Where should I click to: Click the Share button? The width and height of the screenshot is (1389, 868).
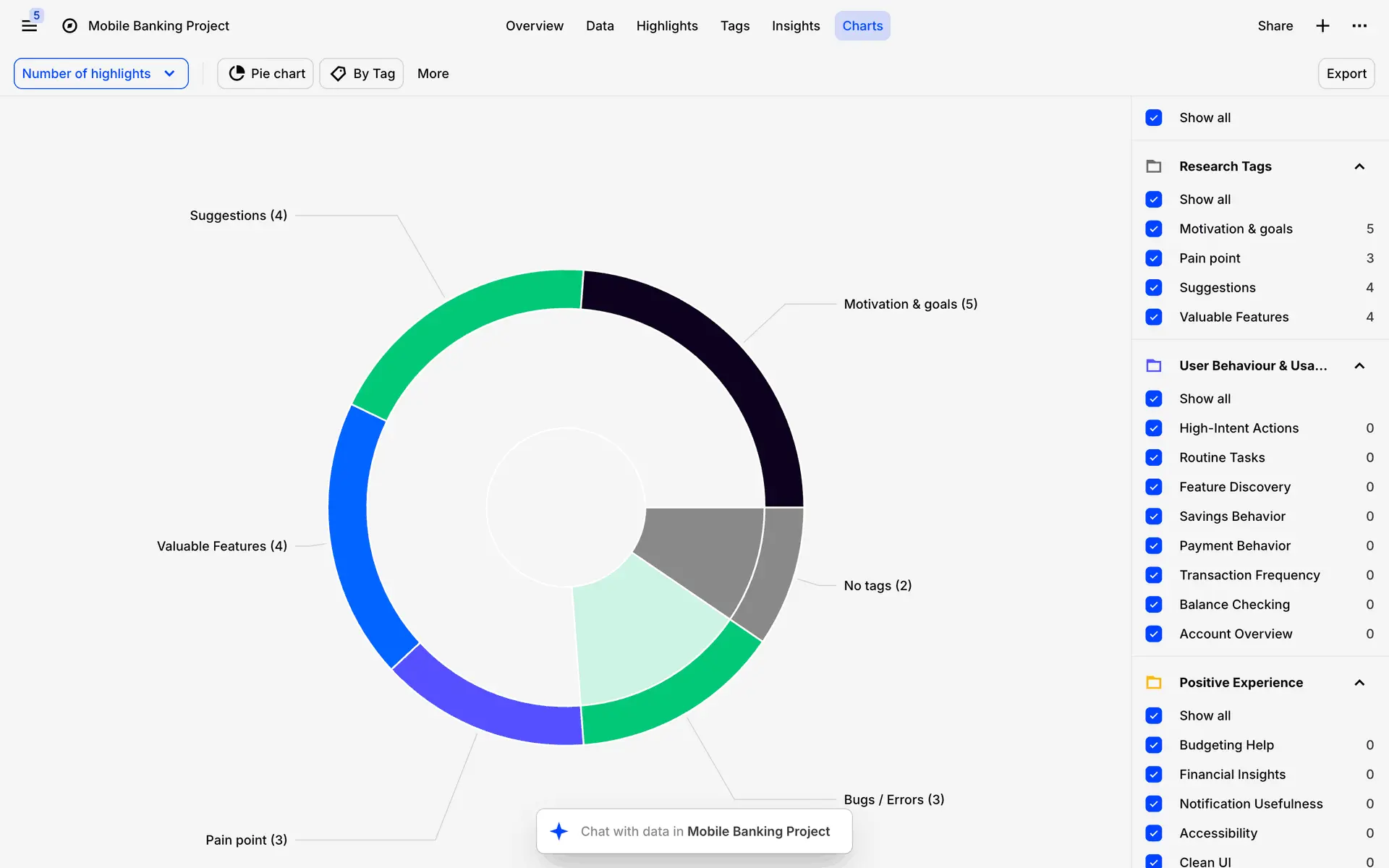tap(1275, 26)
